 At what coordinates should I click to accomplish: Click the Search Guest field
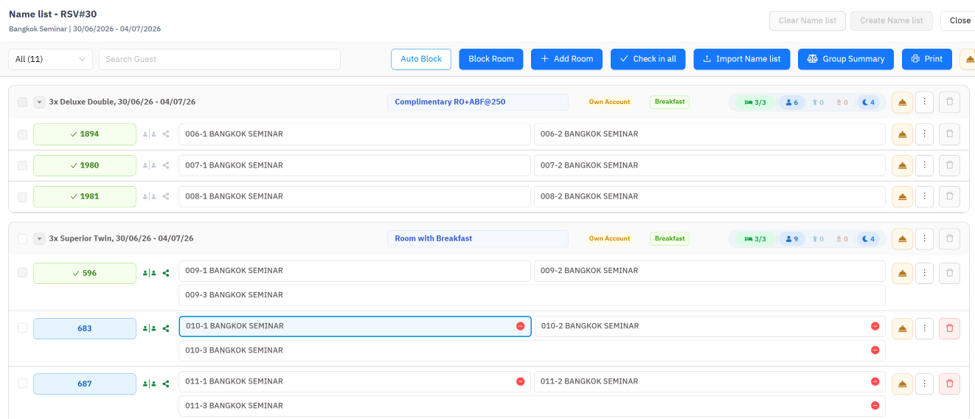click(219, 59)
